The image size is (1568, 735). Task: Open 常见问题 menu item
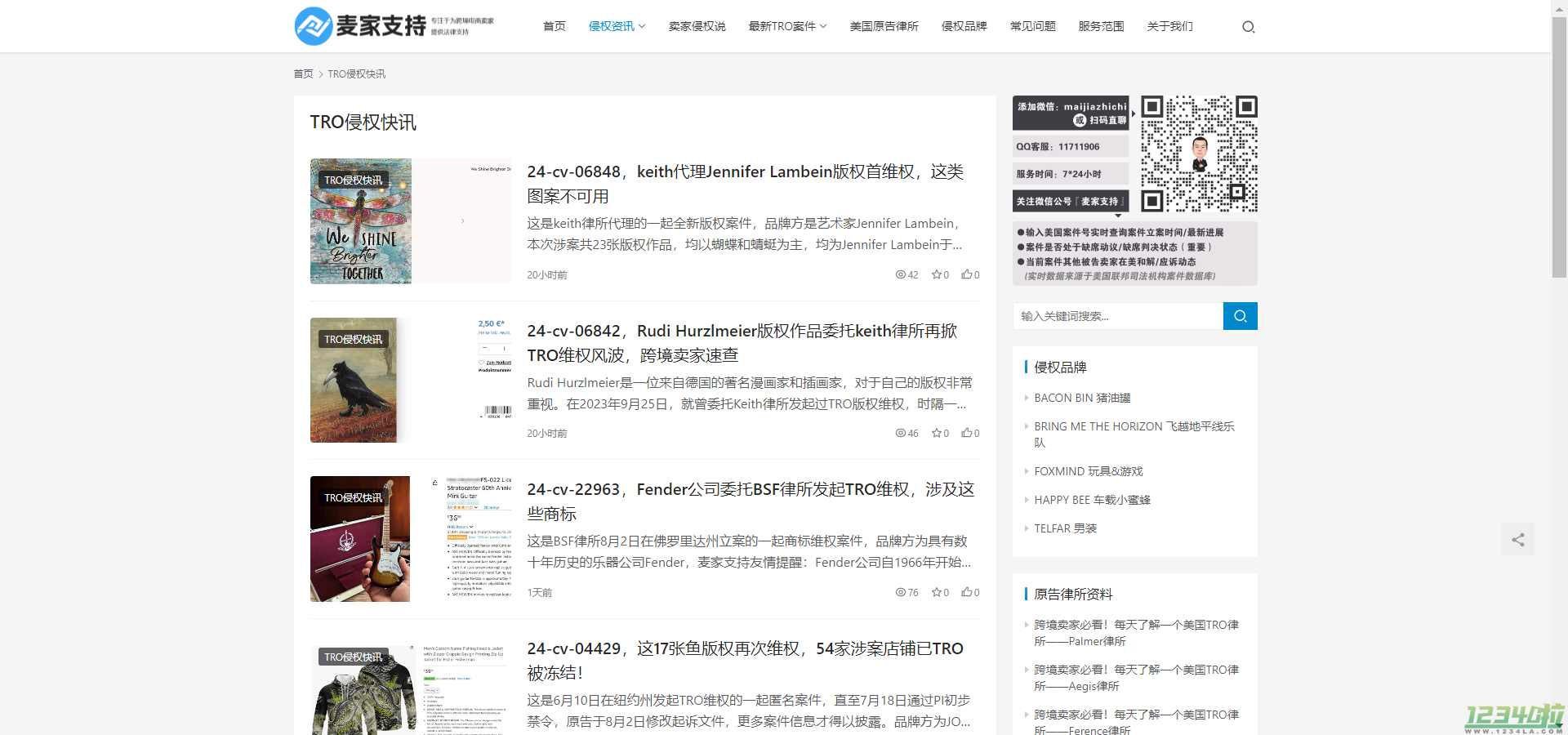(x=1032, y=26)
